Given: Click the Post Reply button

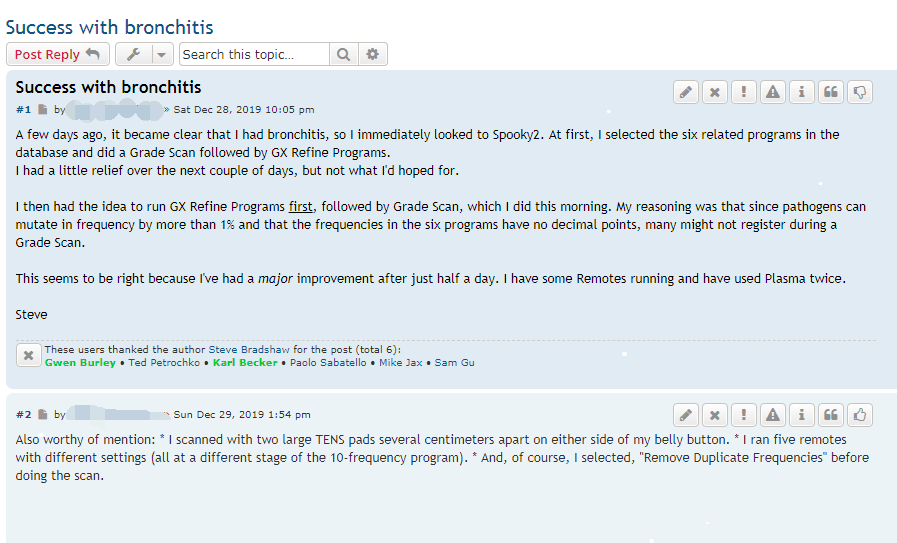Looking at the screenshot, I should point(57,54).
